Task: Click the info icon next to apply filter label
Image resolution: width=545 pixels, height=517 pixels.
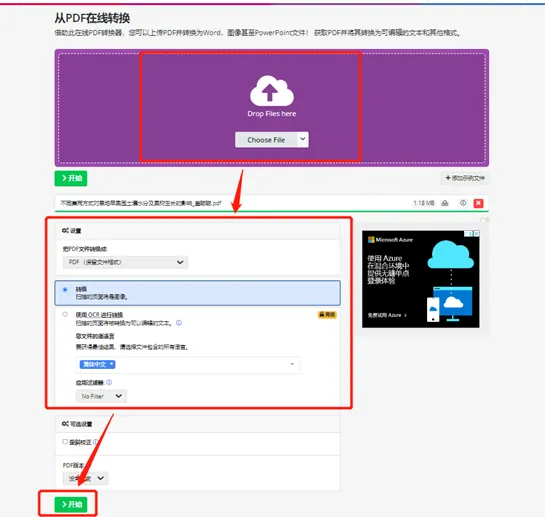Action: tap(109, 382)
